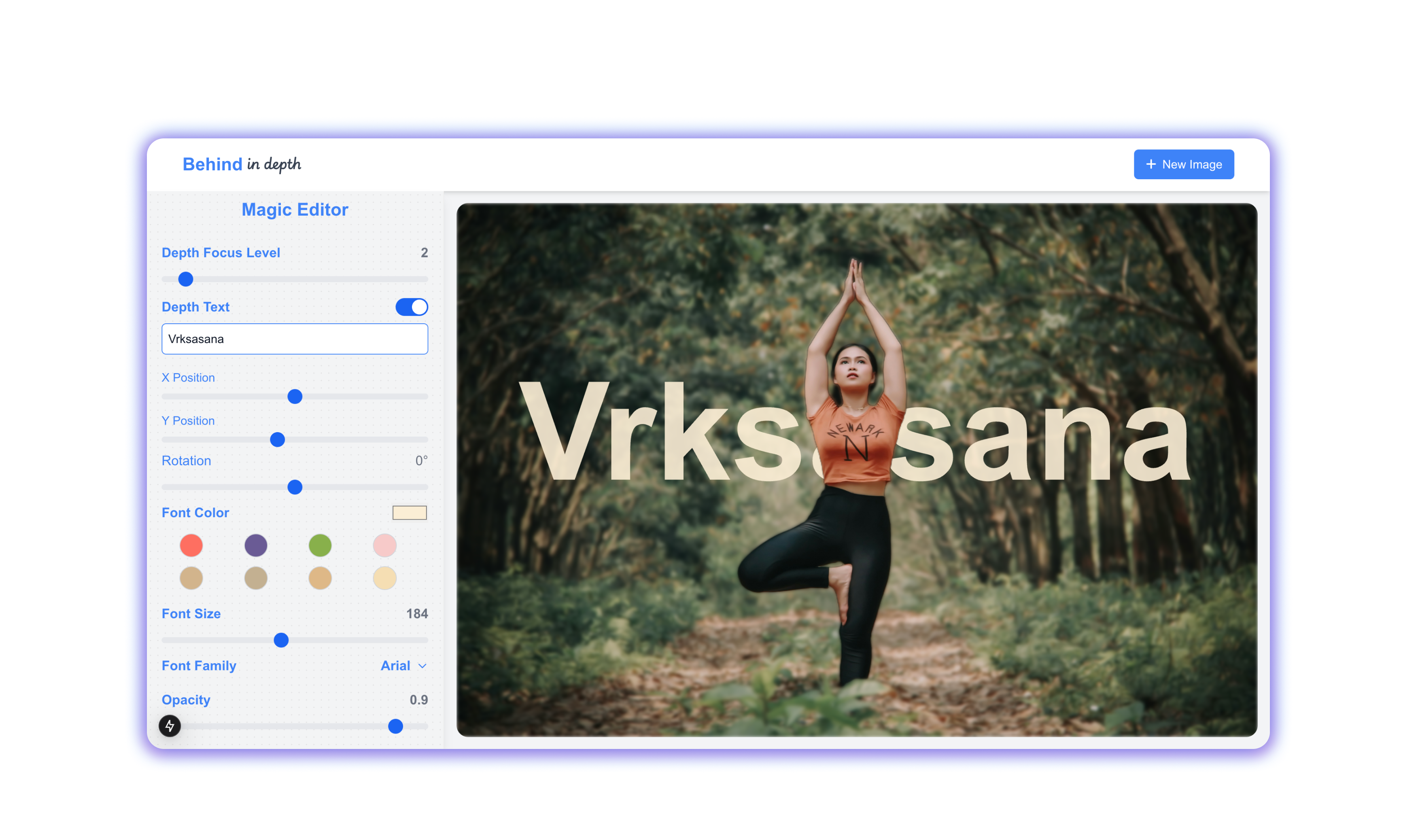Screen dimensions: 1418x840
Task: Click the font color picker rectangle
Action: point(409,513)
